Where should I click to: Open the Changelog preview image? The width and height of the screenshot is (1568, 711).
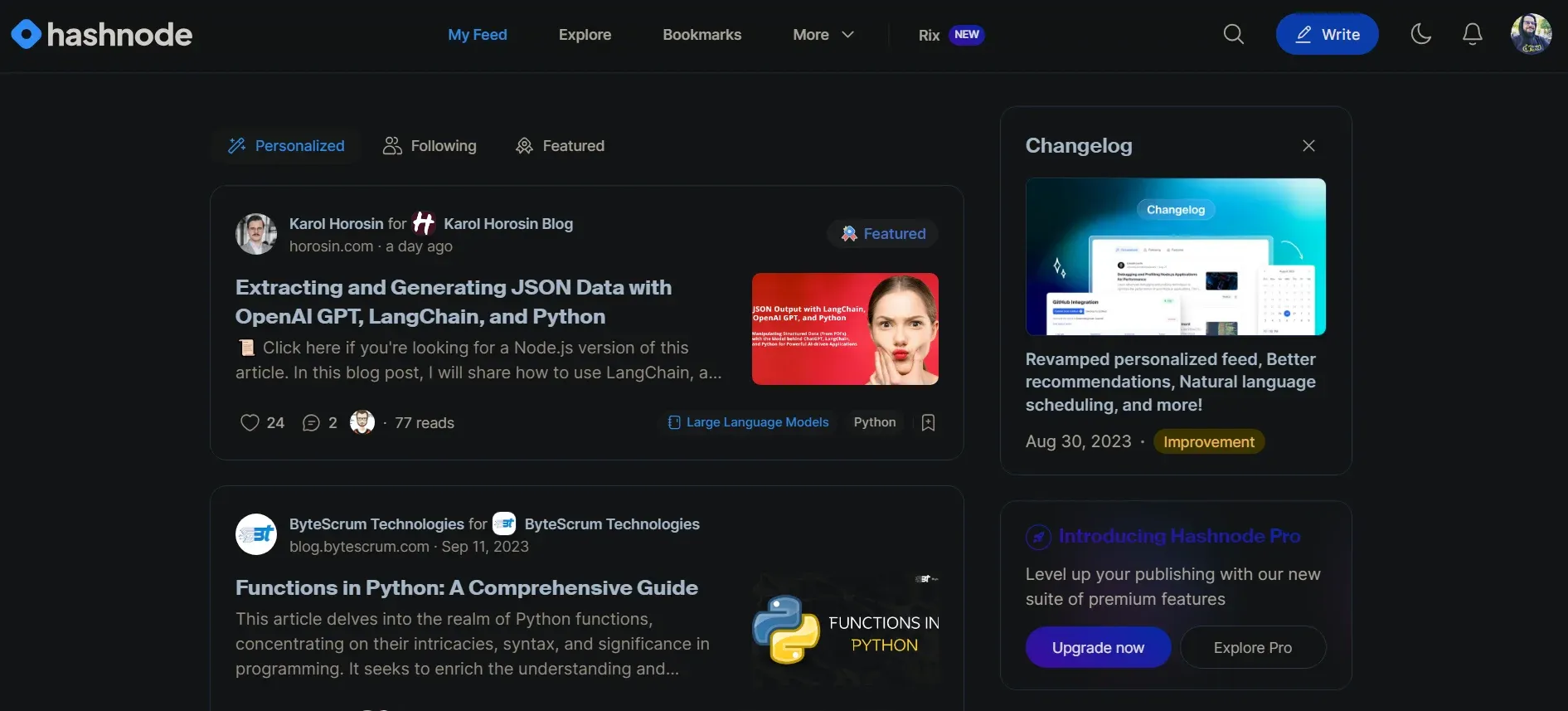point(1175,256)
